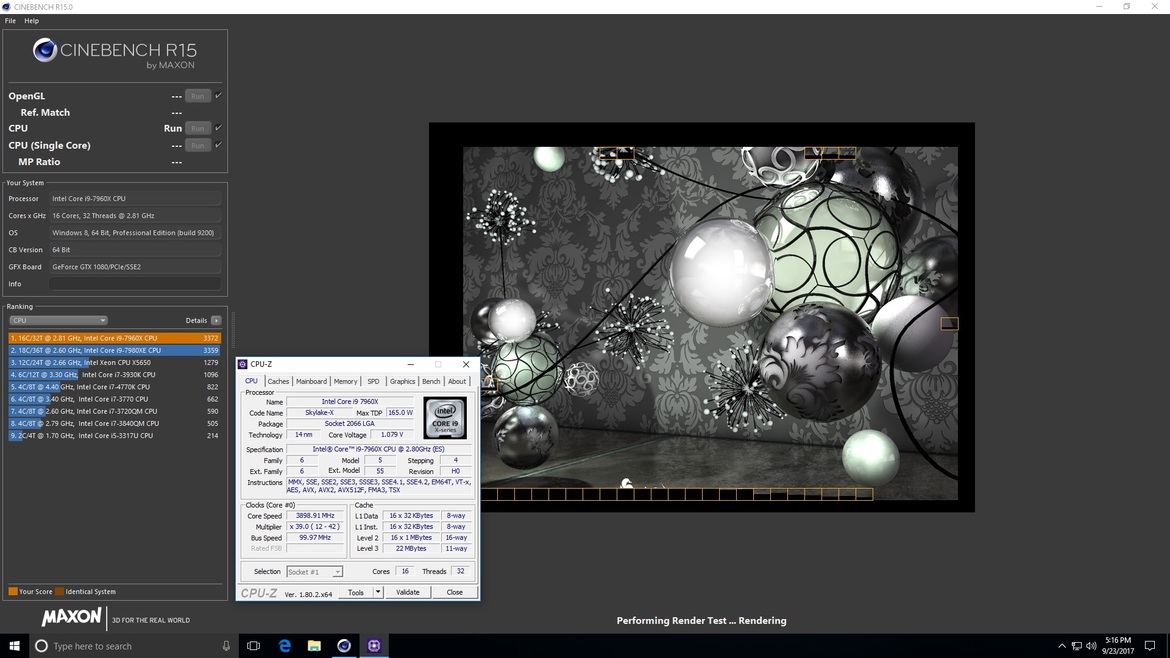Launch Microsoft Edge from taskbar

tap(284, 646)
